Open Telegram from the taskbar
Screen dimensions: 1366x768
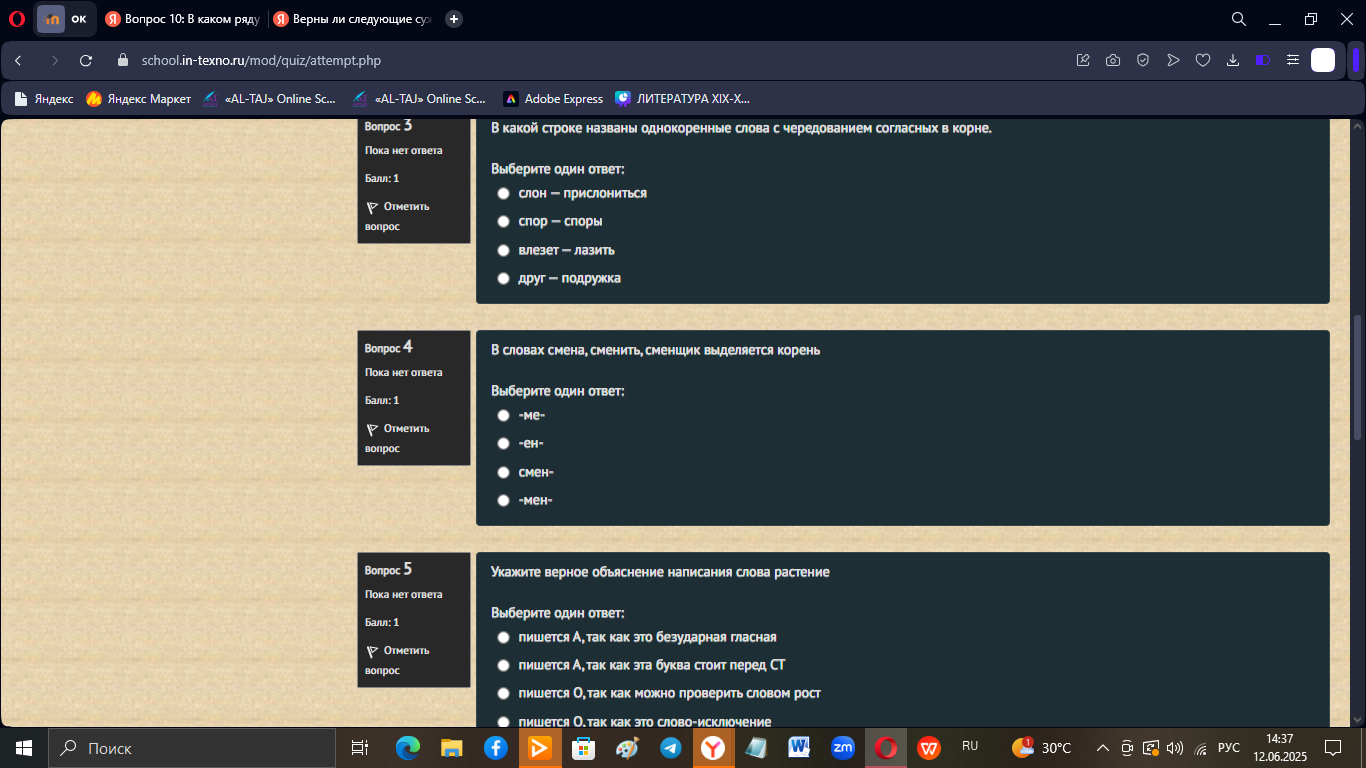point(670,748)
